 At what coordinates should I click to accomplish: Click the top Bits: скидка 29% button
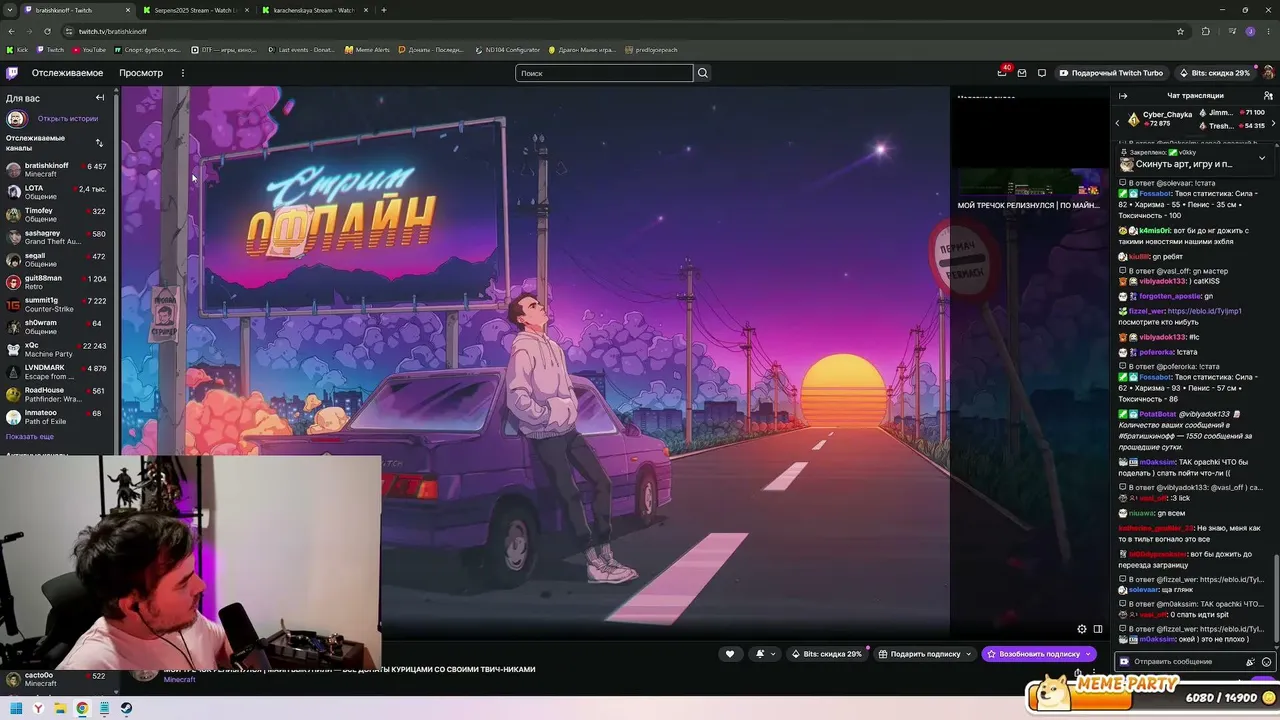[x=1214, y=73]
